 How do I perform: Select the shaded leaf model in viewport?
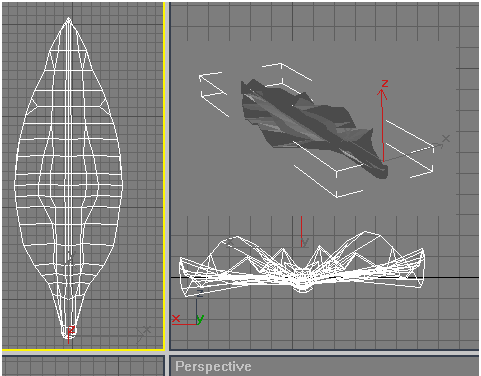313,128
